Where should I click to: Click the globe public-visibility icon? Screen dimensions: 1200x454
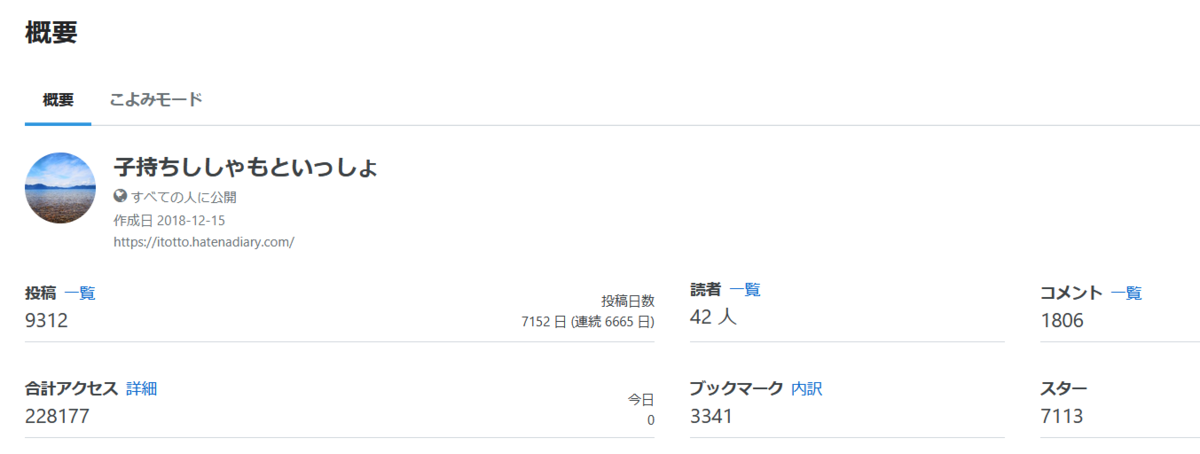[x=121, y=197]
